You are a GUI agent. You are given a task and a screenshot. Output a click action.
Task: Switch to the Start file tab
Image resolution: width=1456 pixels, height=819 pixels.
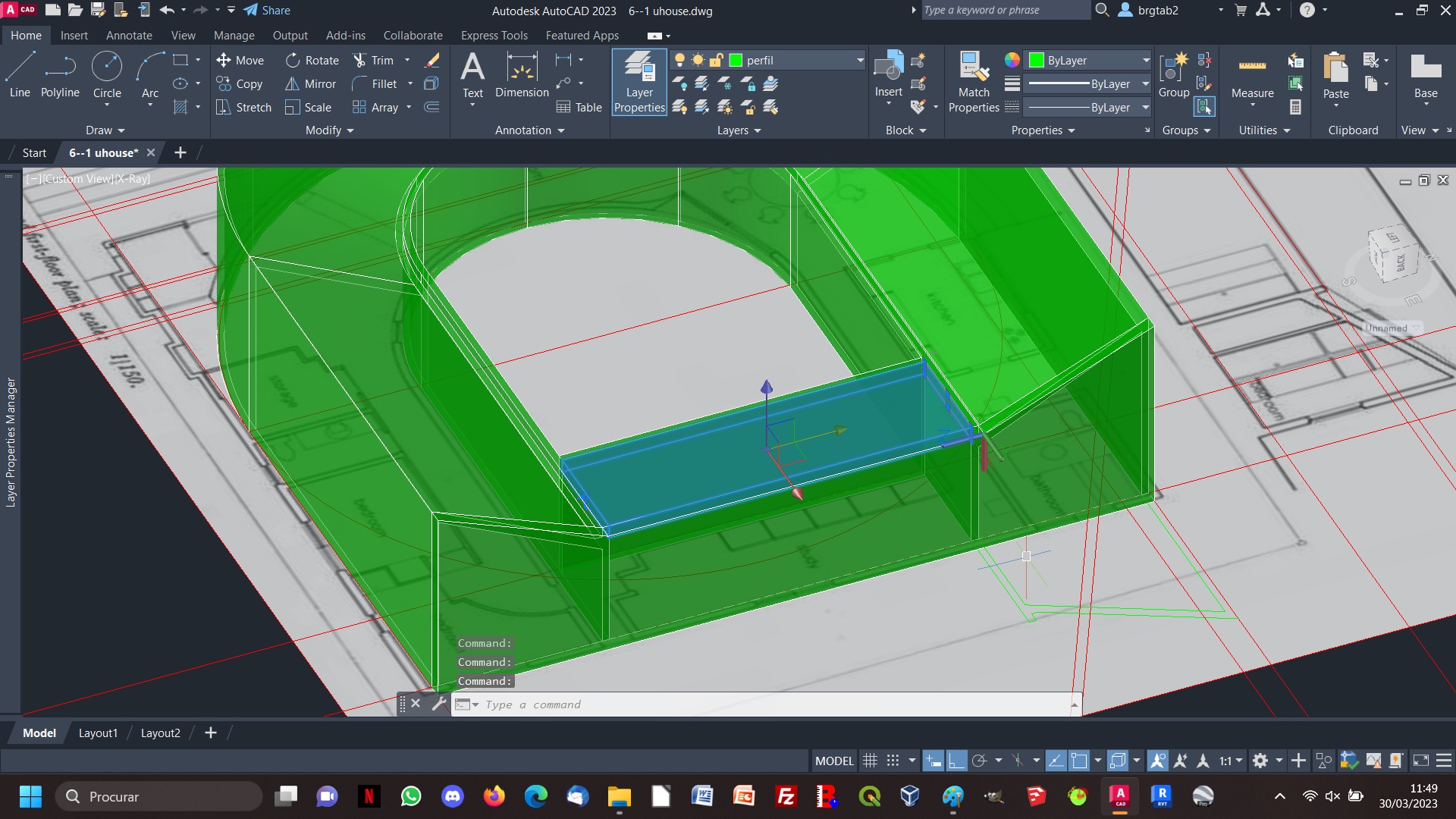[34, 152]
